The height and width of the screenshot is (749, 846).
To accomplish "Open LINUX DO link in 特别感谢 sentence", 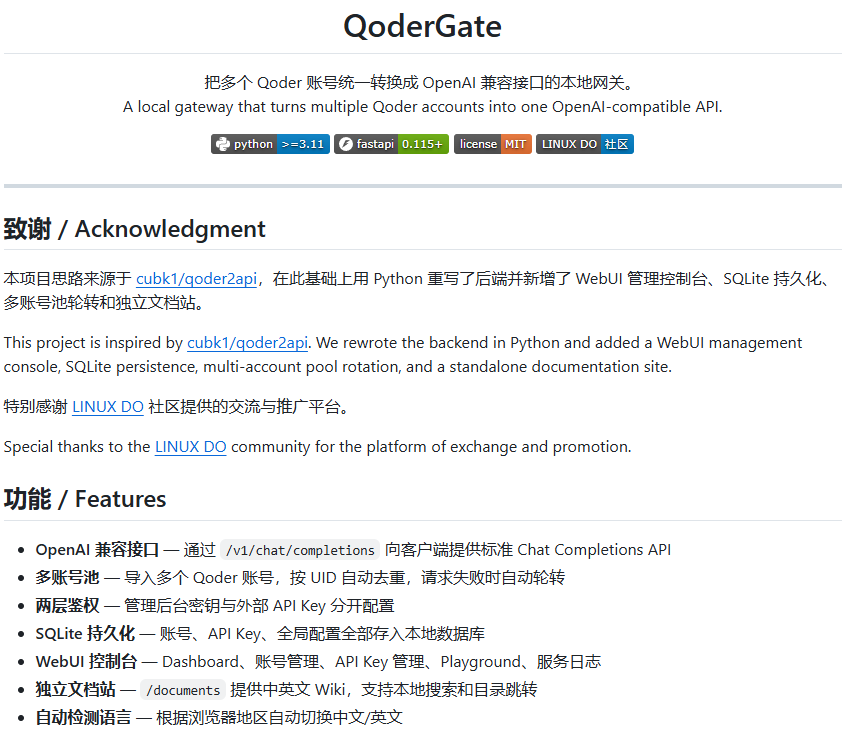I will pyautogui.click(x=108, y=407).
